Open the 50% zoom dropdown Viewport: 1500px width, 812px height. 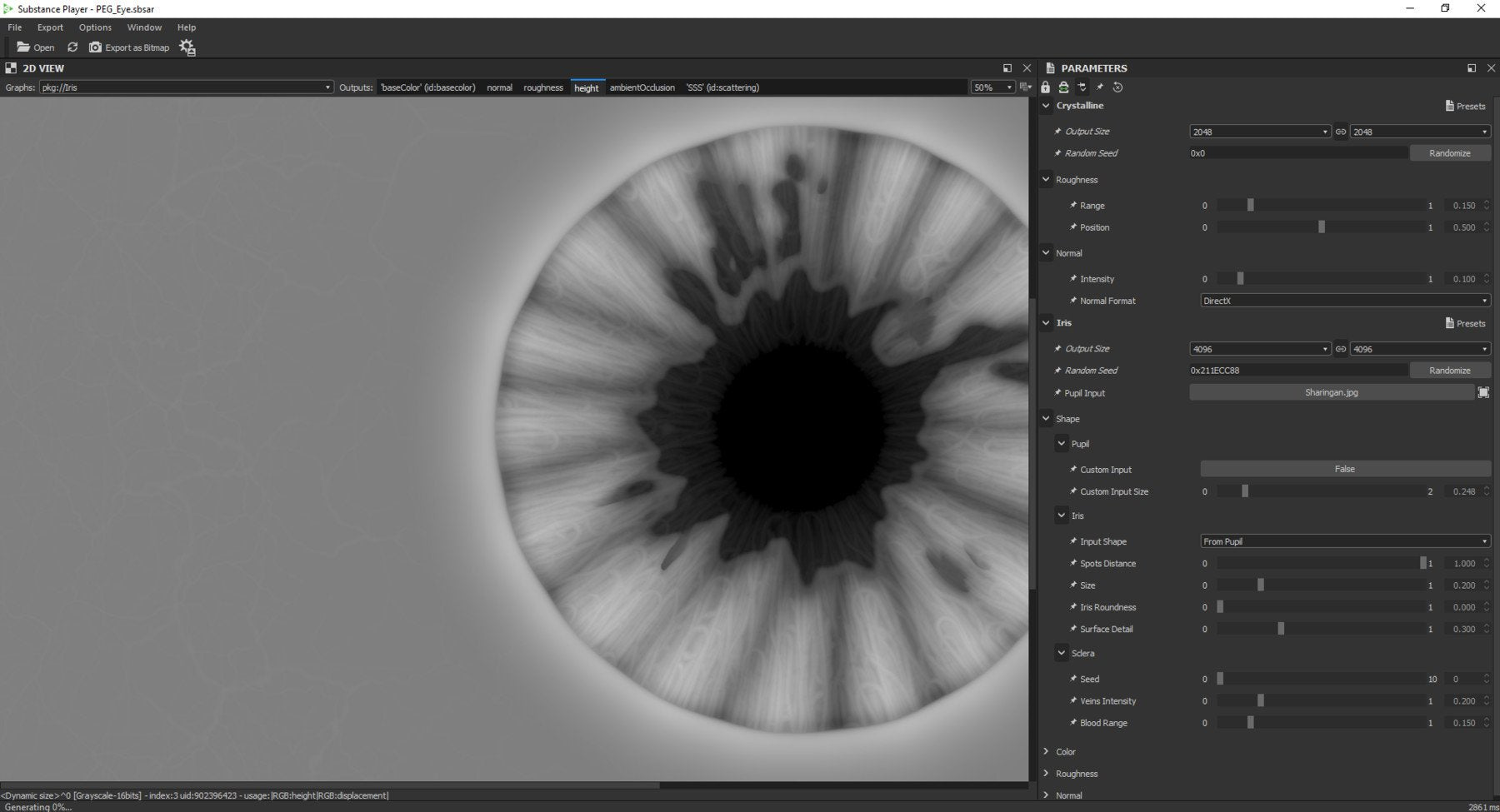point(992,87)
